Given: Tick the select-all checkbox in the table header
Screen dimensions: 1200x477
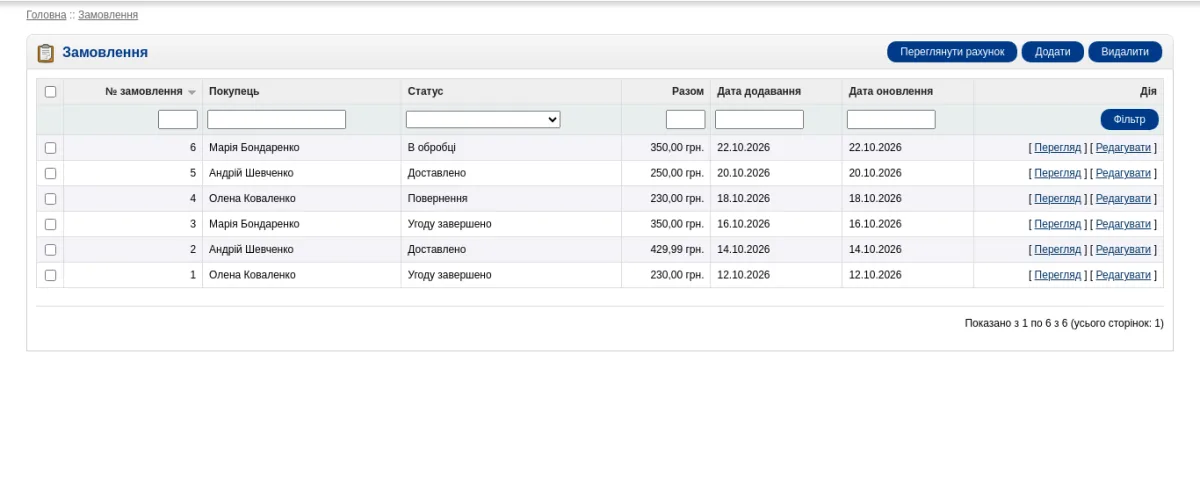Looking at the screenshot, I should pyautogui.click(x=50, y=91).
